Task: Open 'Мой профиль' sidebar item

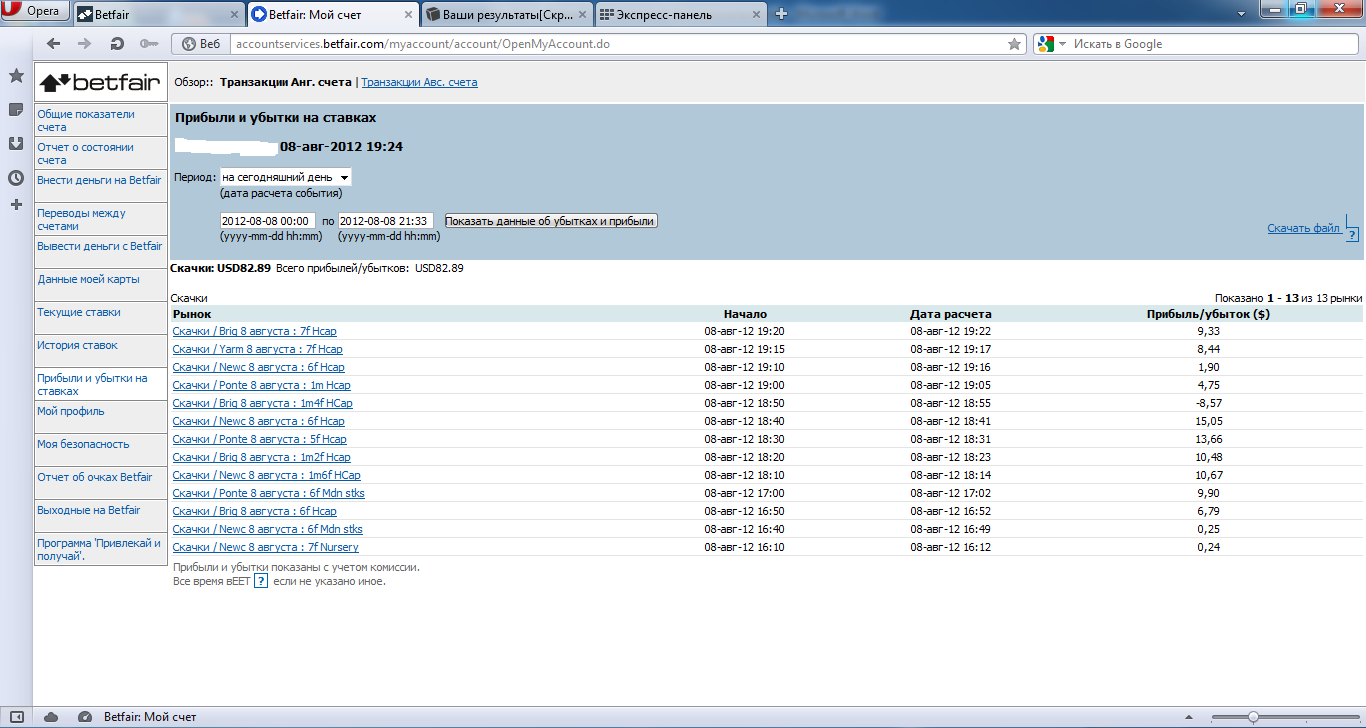Action: 100,417
